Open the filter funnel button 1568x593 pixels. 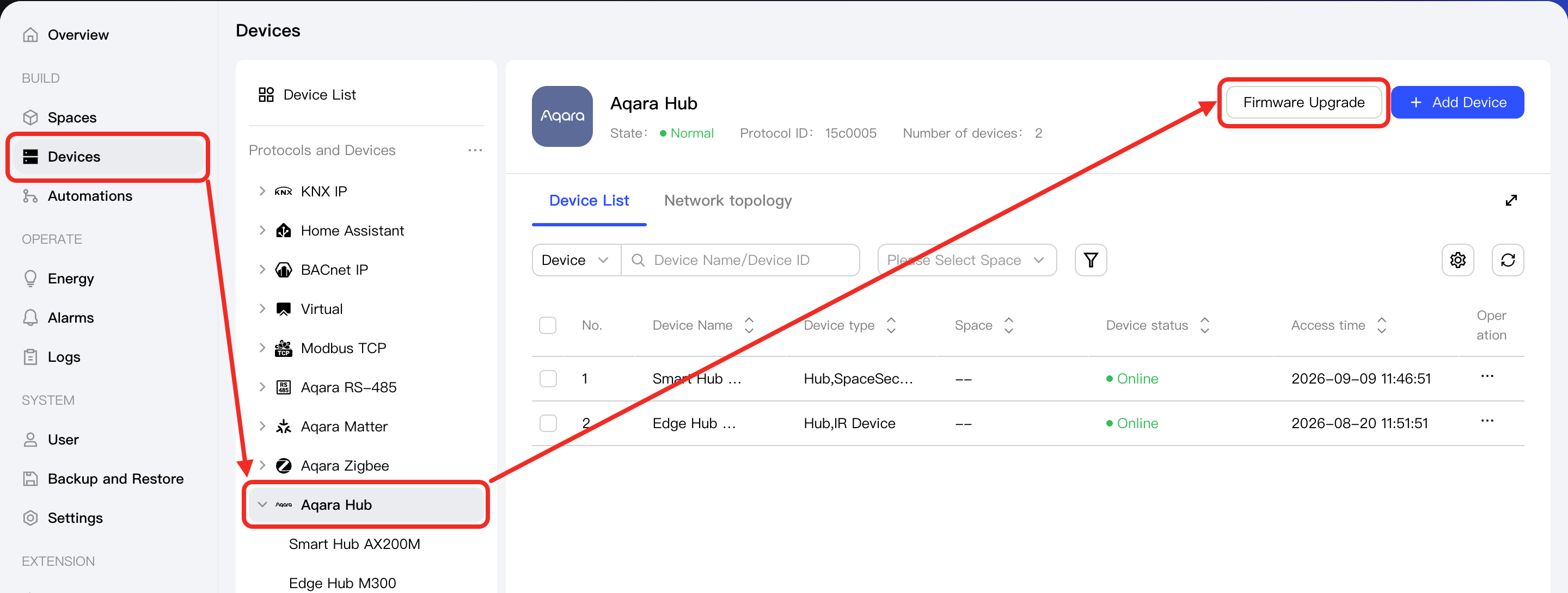point(1091,260)
